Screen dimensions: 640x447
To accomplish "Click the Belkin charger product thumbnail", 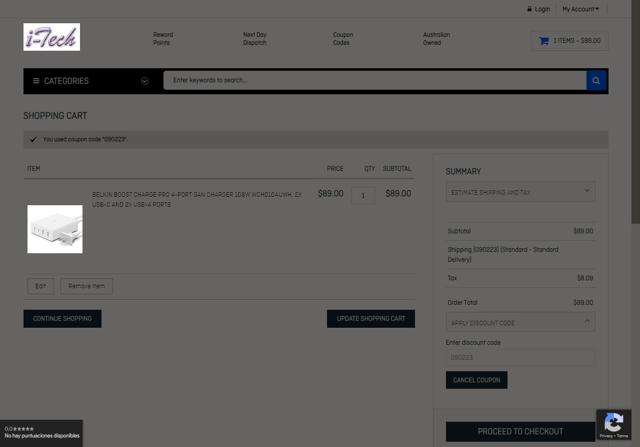I will coord(55,229).
